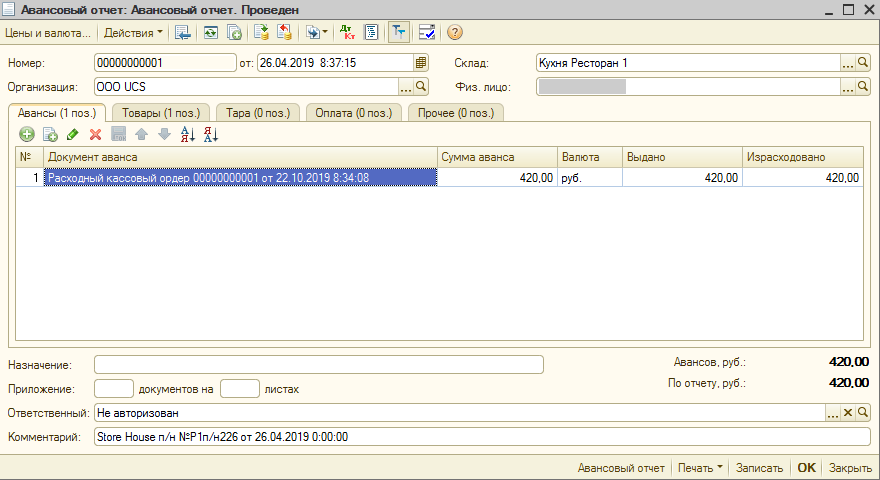Open Физ. лицо lookup with magnifier icon

pos(863,86)
